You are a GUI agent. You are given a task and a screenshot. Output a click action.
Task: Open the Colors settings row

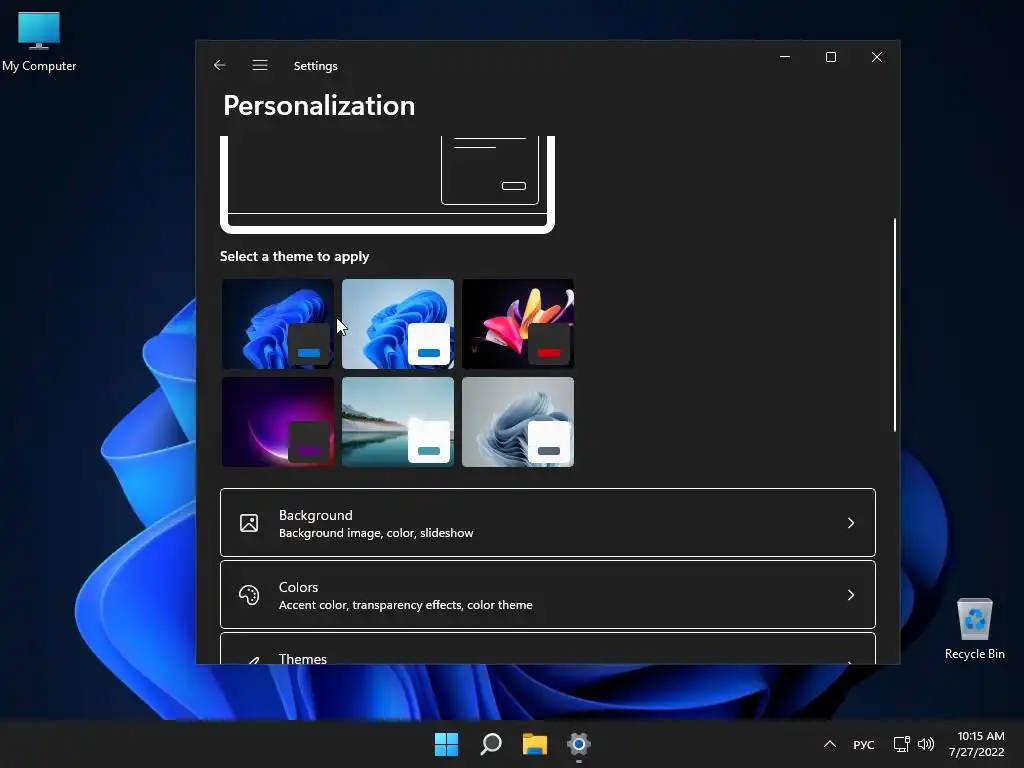(x=548, y=594)
